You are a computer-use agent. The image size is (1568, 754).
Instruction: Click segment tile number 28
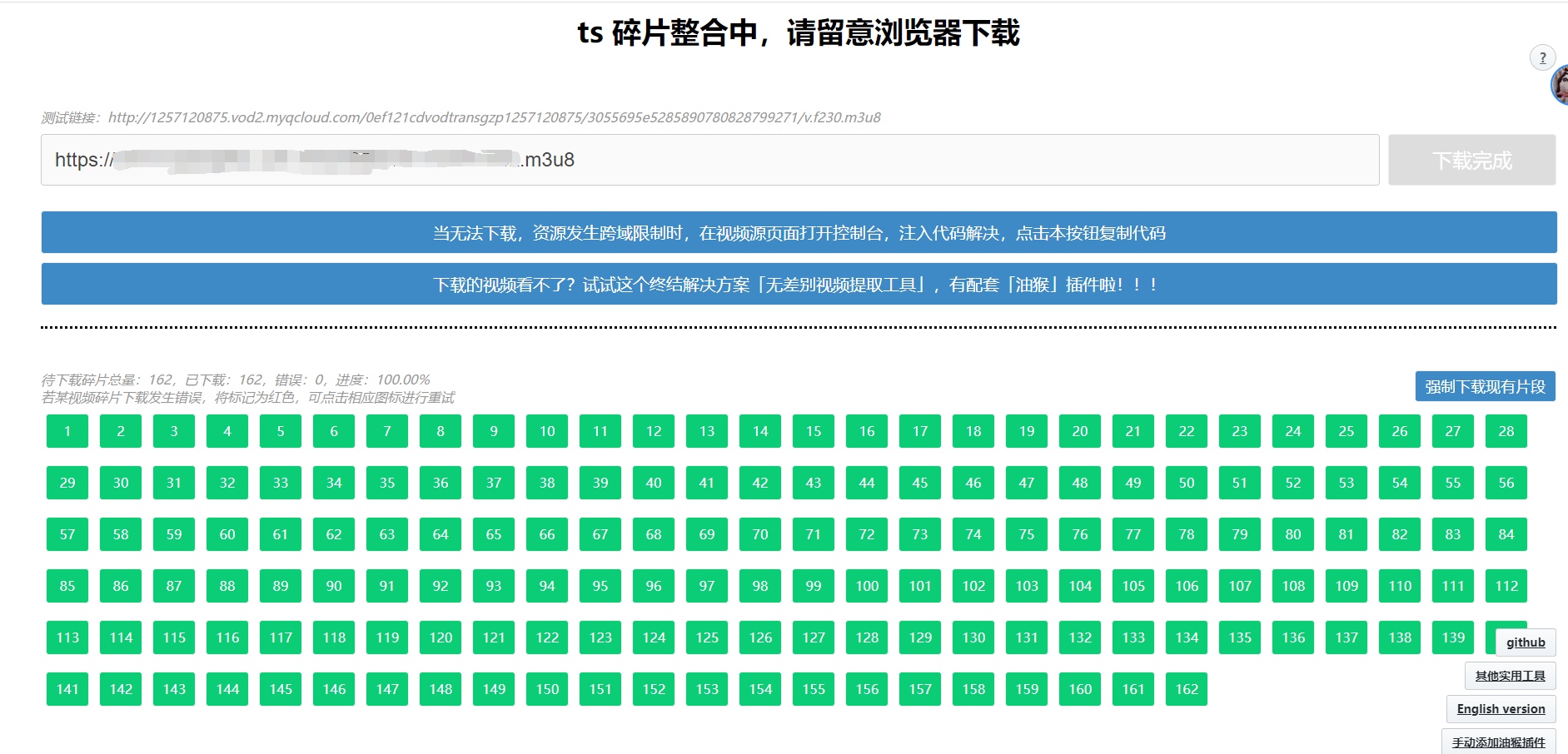click(x=1506, y=431)
